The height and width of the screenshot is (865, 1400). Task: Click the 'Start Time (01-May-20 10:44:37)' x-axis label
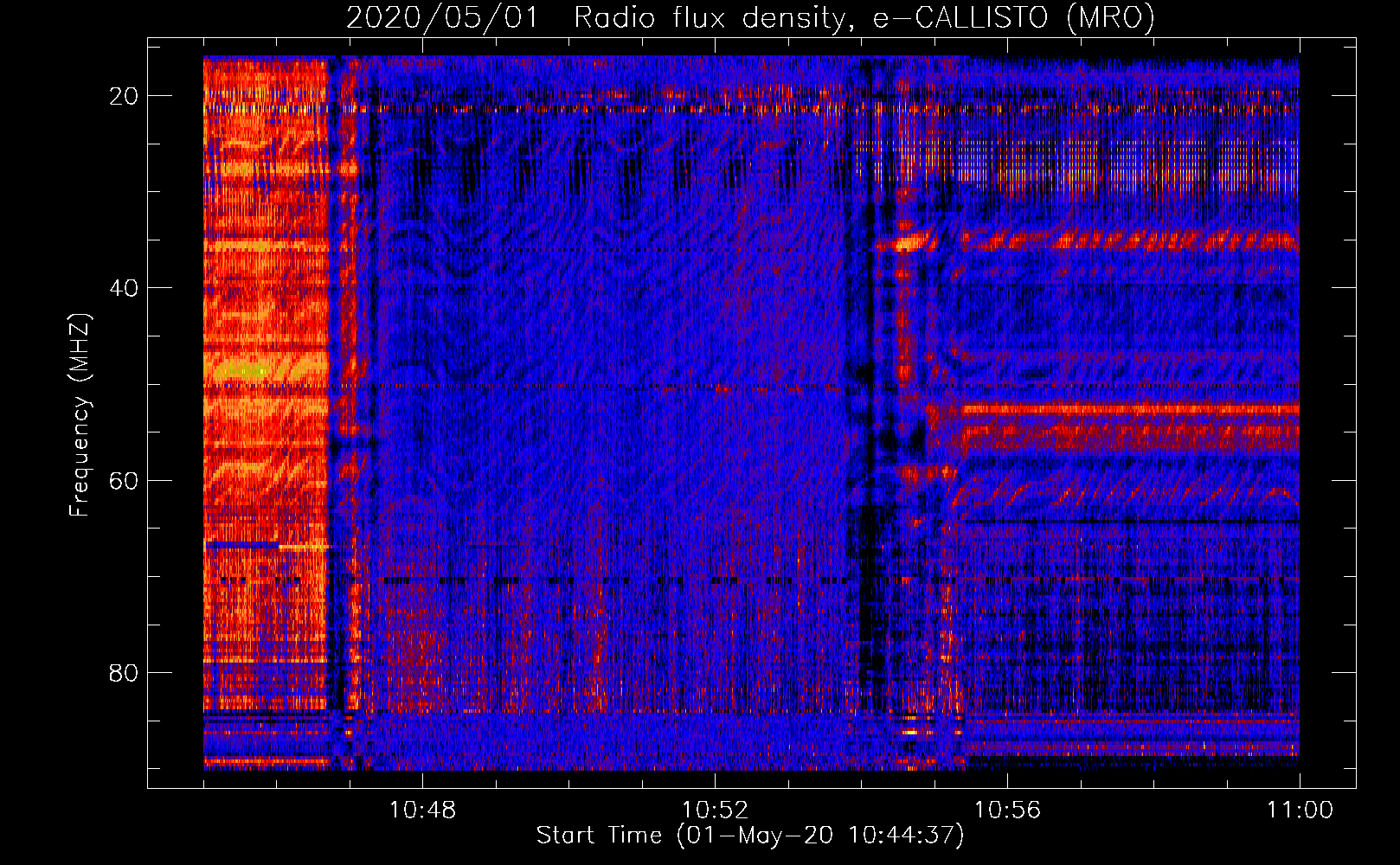750,836
